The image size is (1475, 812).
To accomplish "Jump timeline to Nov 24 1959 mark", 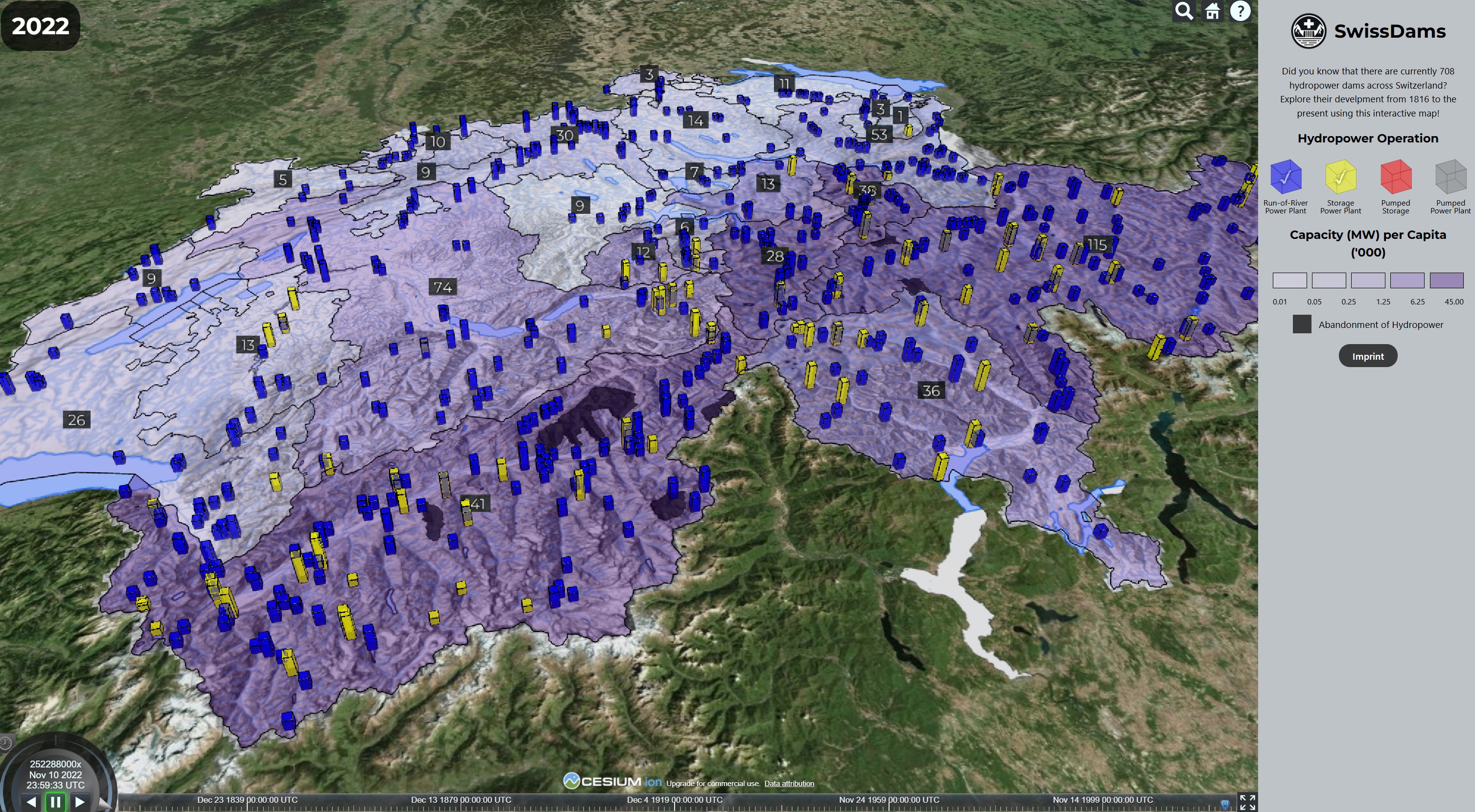I will [x=889, y=800].
